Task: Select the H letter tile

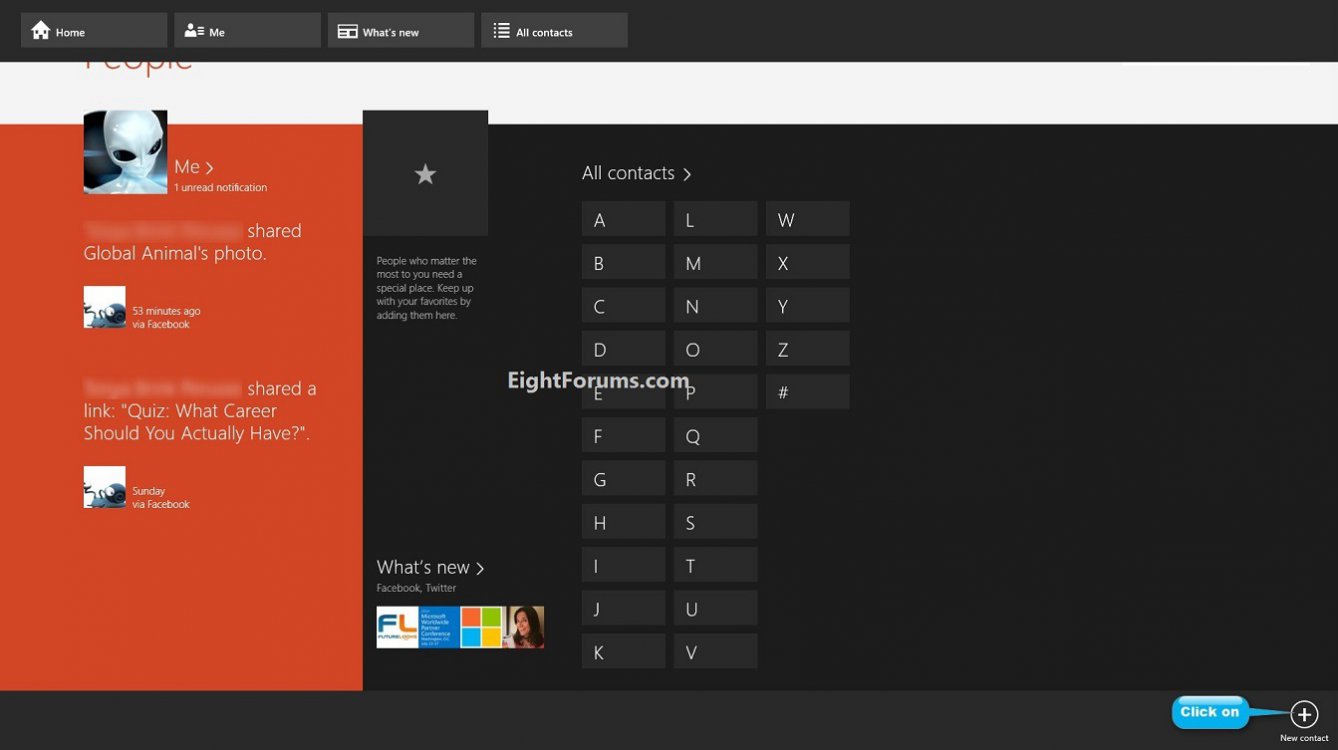Action: pos(623,521)
